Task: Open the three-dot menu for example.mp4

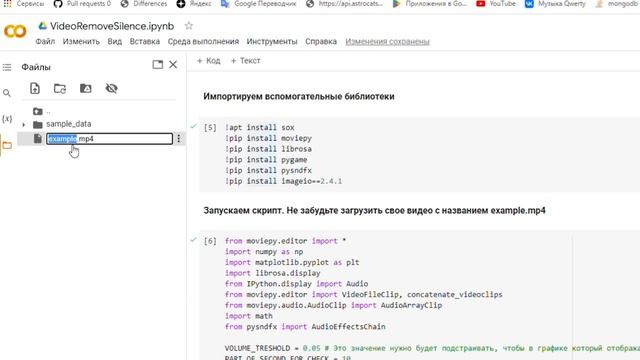Action: pyautogui.click(x=178, y=139)
